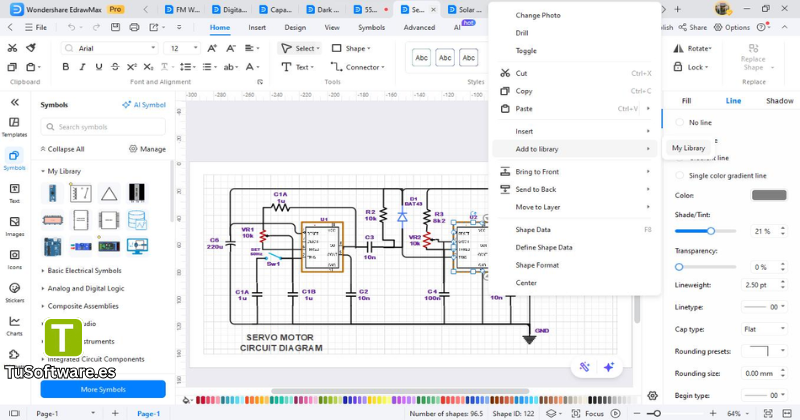Click the Share button

[x=693, y=27]
